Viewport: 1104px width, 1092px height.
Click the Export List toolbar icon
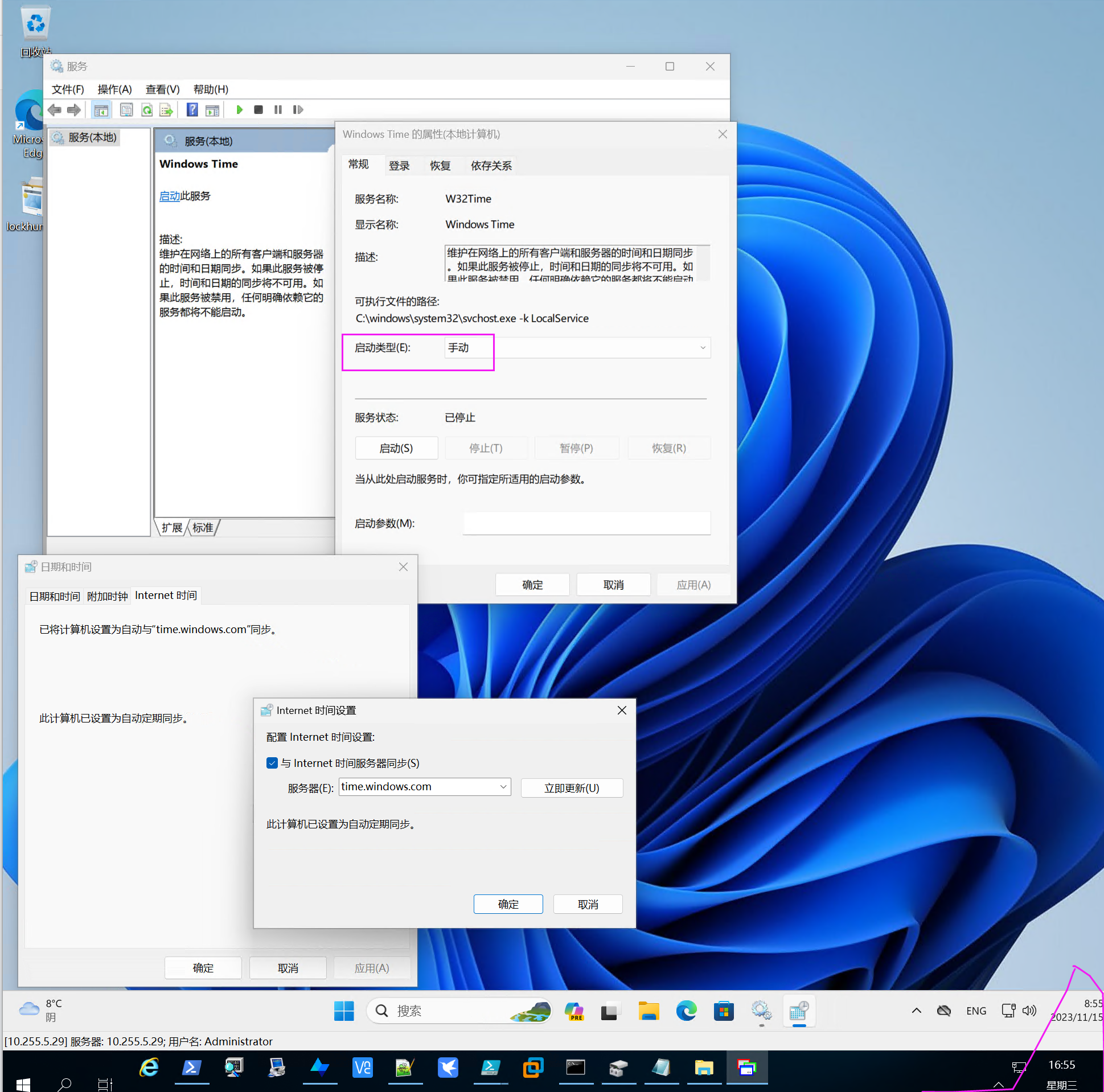166,110
